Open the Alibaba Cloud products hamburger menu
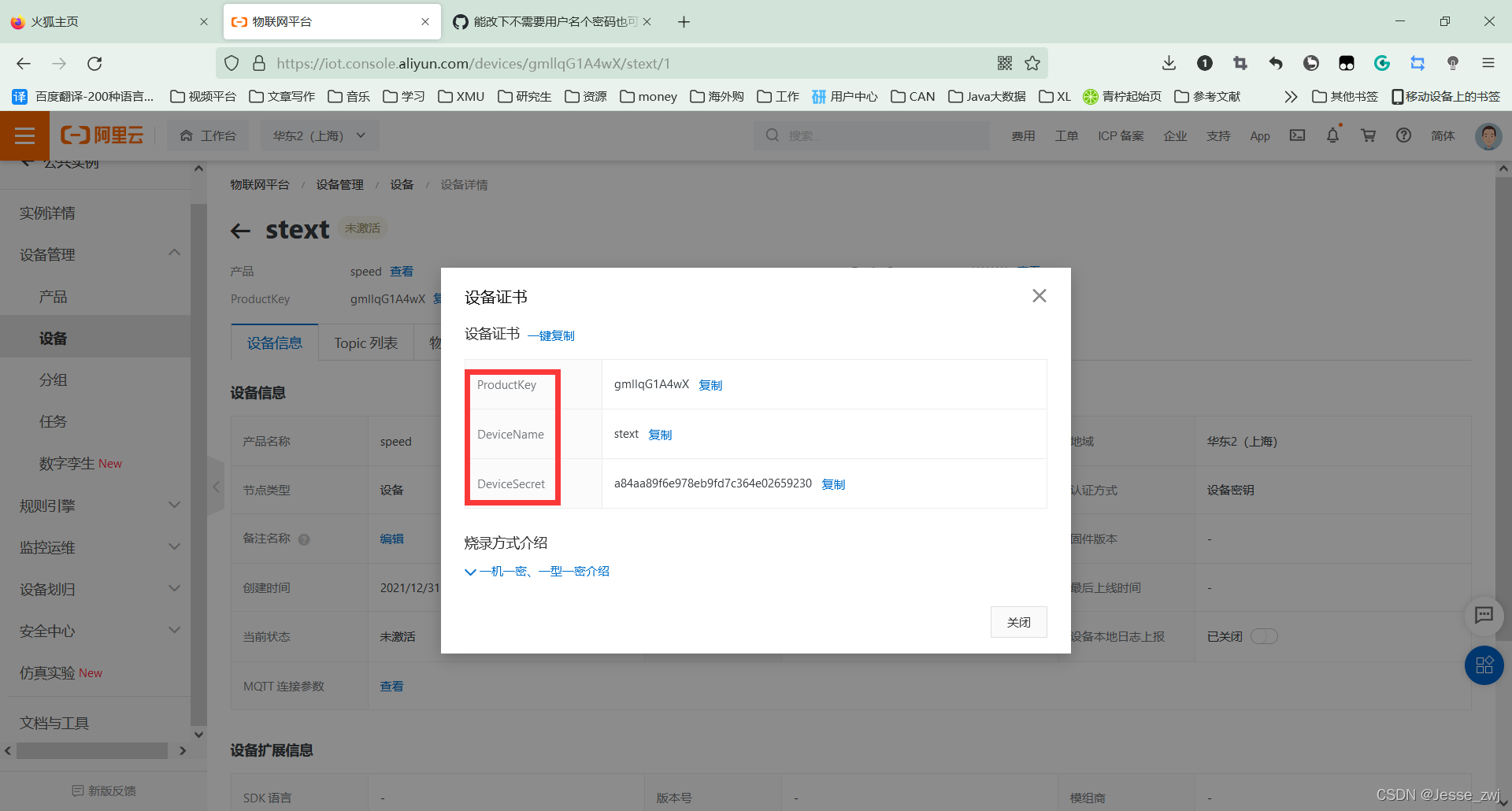The height and width of the screenshot is (811, 1512). (24, 135)
